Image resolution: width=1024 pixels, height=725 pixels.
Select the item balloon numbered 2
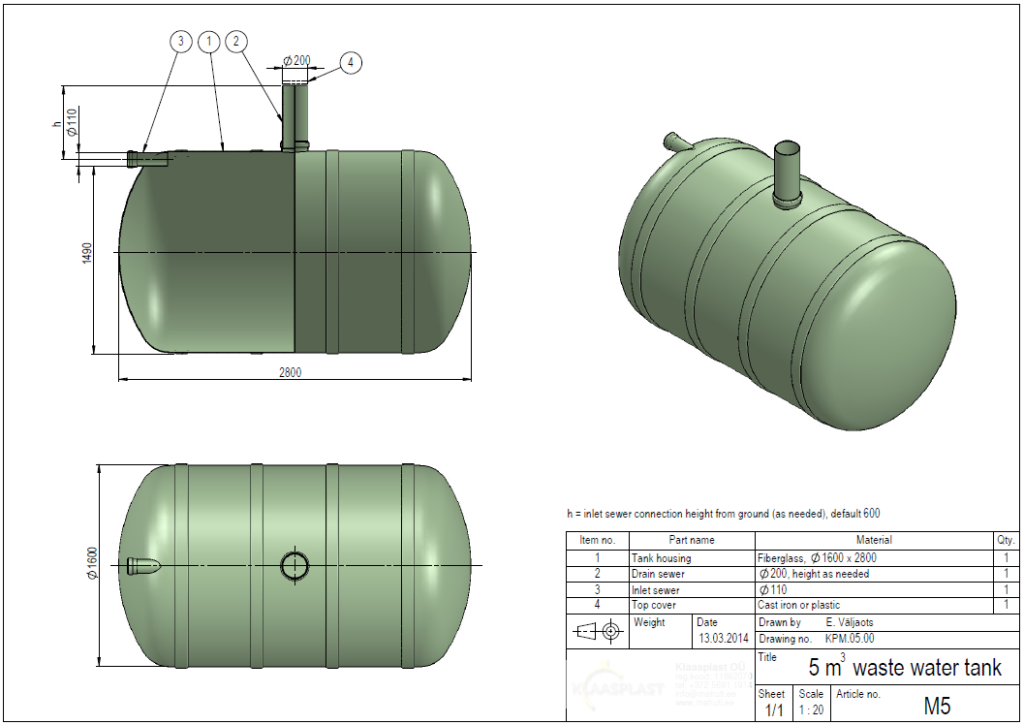(236, 42)
